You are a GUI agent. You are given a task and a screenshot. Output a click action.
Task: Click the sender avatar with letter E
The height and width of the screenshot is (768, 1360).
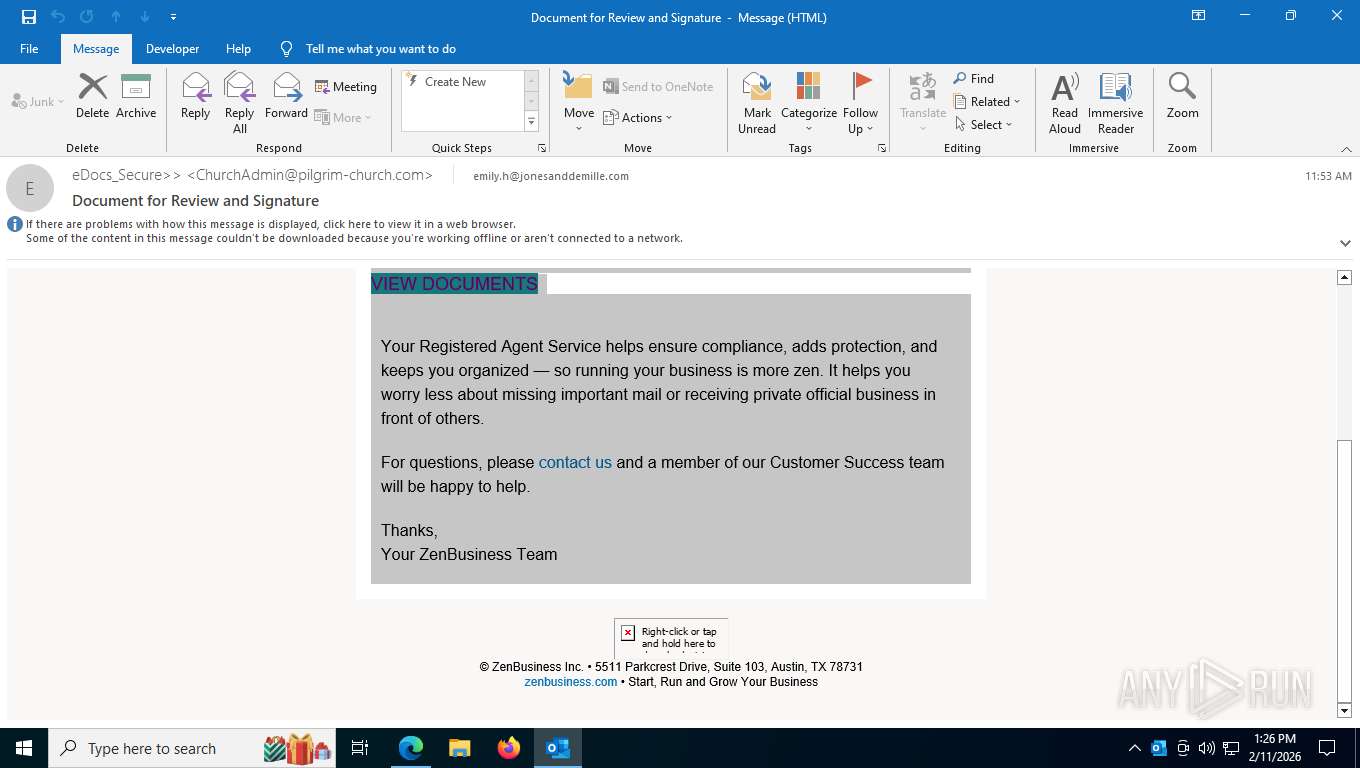pyautogui.click(x=30, y=188)
